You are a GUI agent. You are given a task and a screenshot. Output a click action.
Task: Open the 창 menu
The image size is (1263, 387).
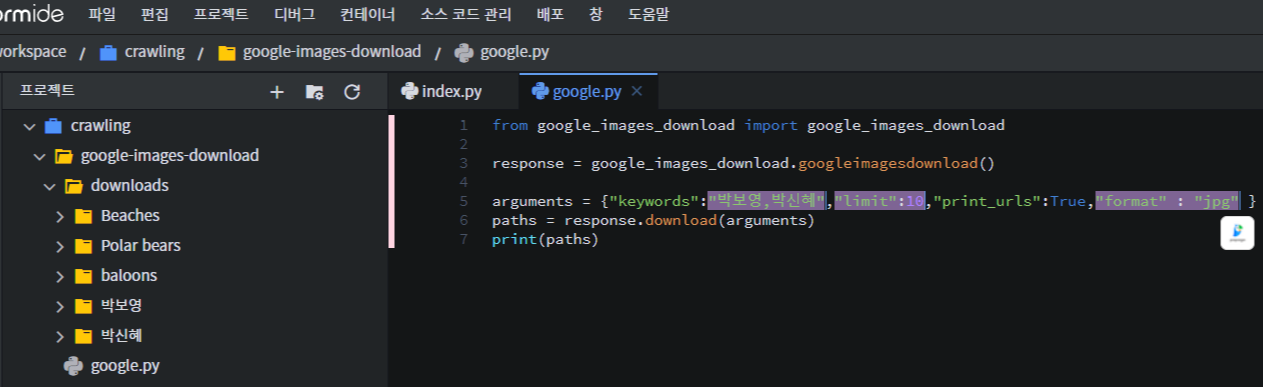[596, 15]
